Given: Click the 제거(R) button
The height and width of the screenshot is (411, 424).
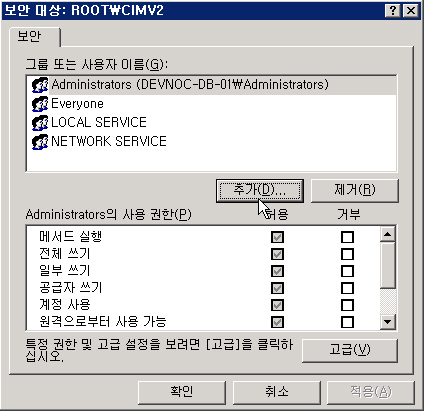Looking at the screenshot, I should click(354, 190).
